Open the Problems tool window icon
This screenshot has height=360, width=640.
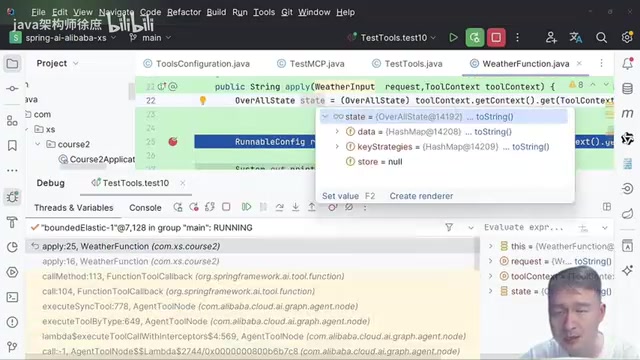coord(12,322)
